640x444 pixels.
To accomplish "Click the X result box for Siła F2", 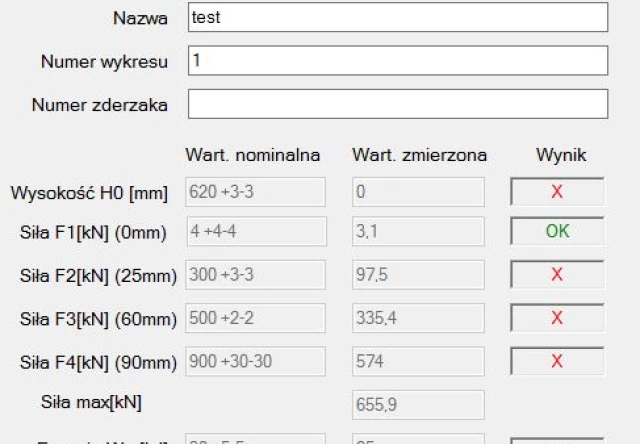I will [557, 275].
